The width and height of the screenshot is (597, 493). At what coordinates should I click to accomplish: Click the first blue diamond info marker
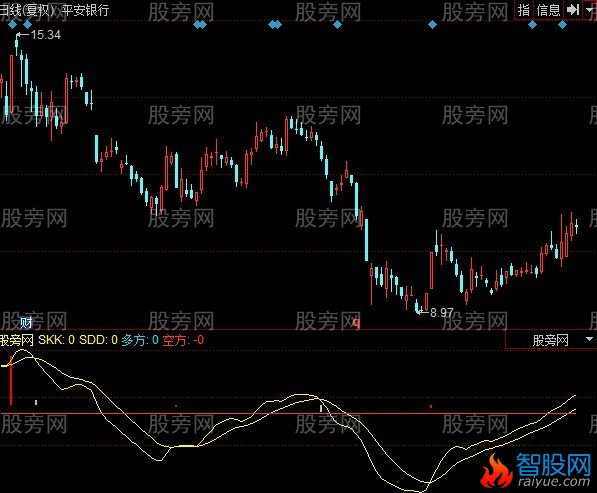(x=12, y=25)
